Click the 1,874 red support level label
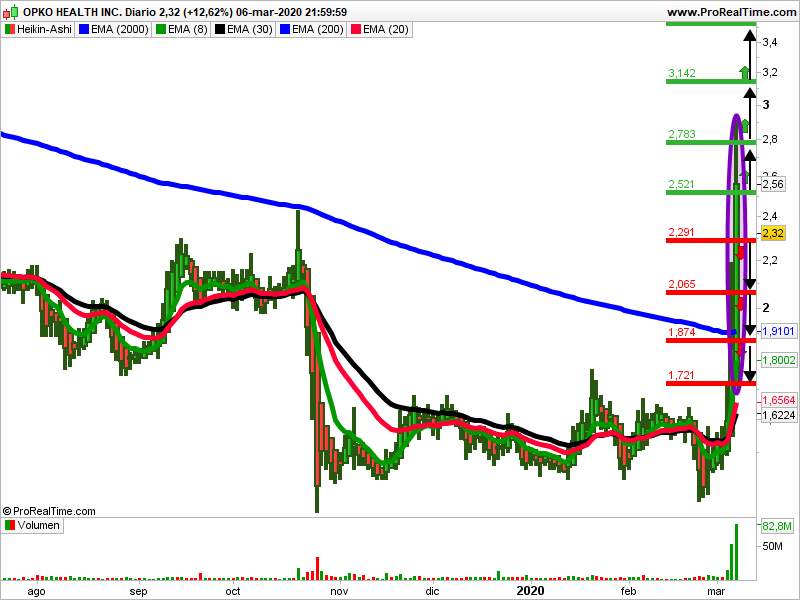800x600 pixels. point(682,332)
